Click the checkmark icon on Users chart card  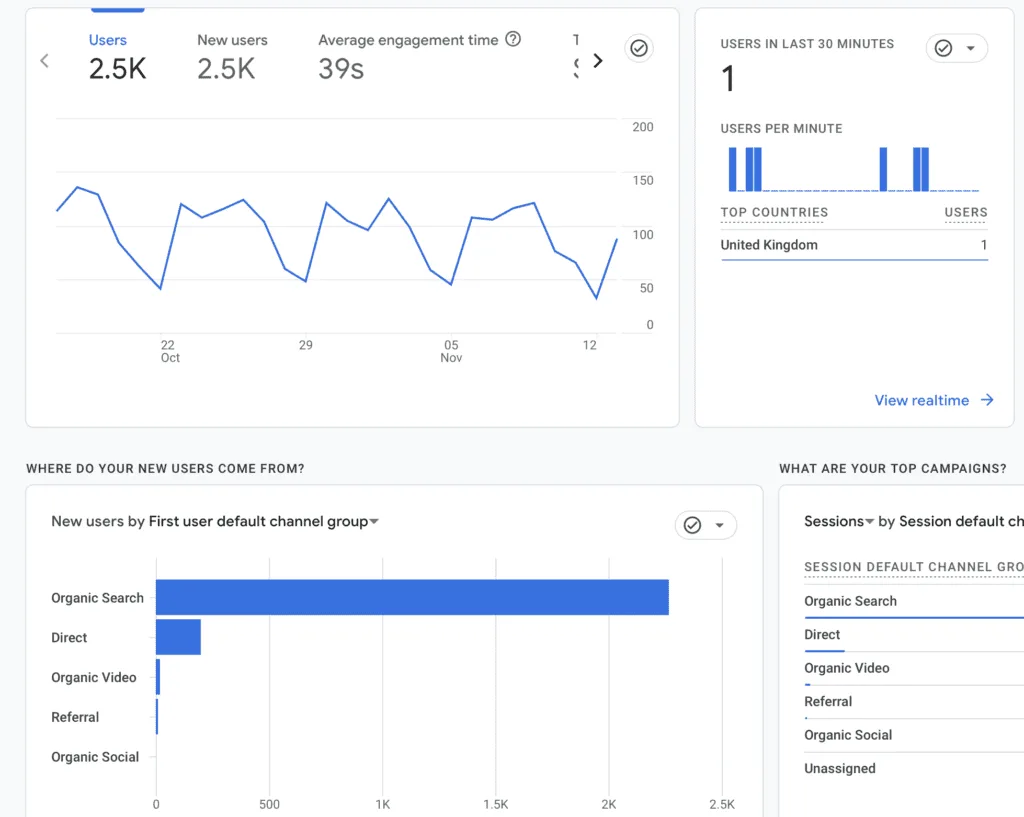[x=639, y=48]
